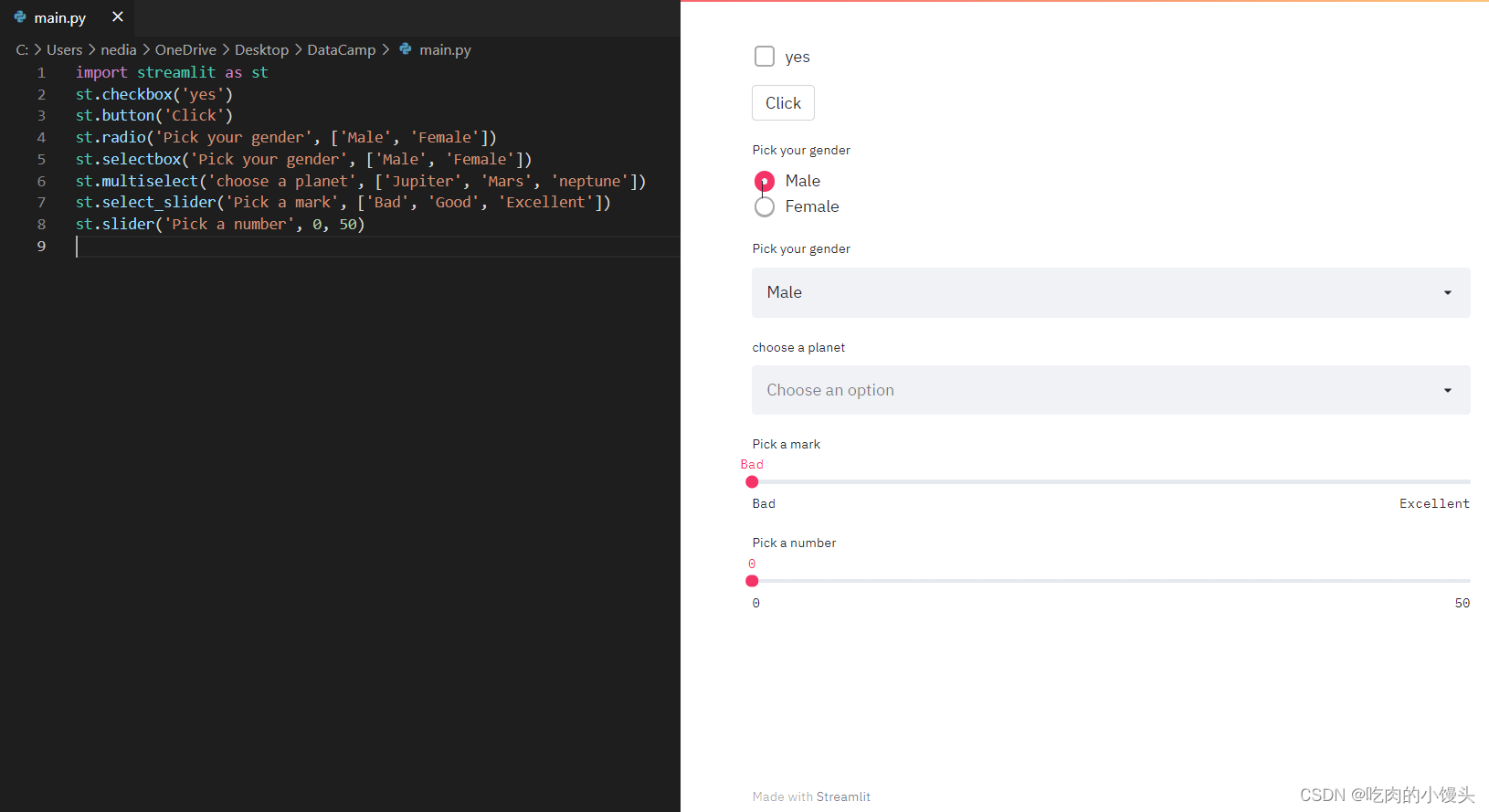Viewport: 1489px width, 812px height.
Task: Click the st.select_slider code line
Action: [343, 202]
